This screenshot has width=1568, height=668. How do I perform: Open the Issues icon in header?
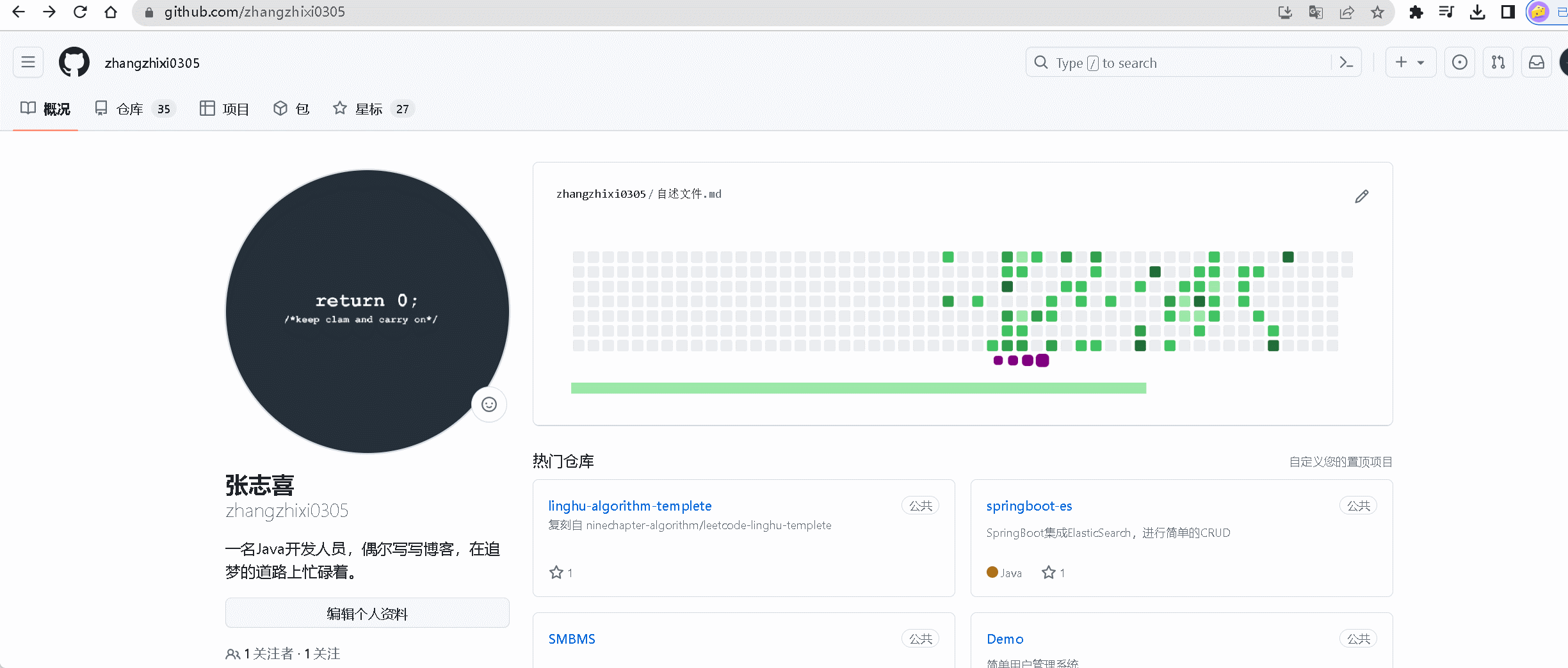(1460, 62)
